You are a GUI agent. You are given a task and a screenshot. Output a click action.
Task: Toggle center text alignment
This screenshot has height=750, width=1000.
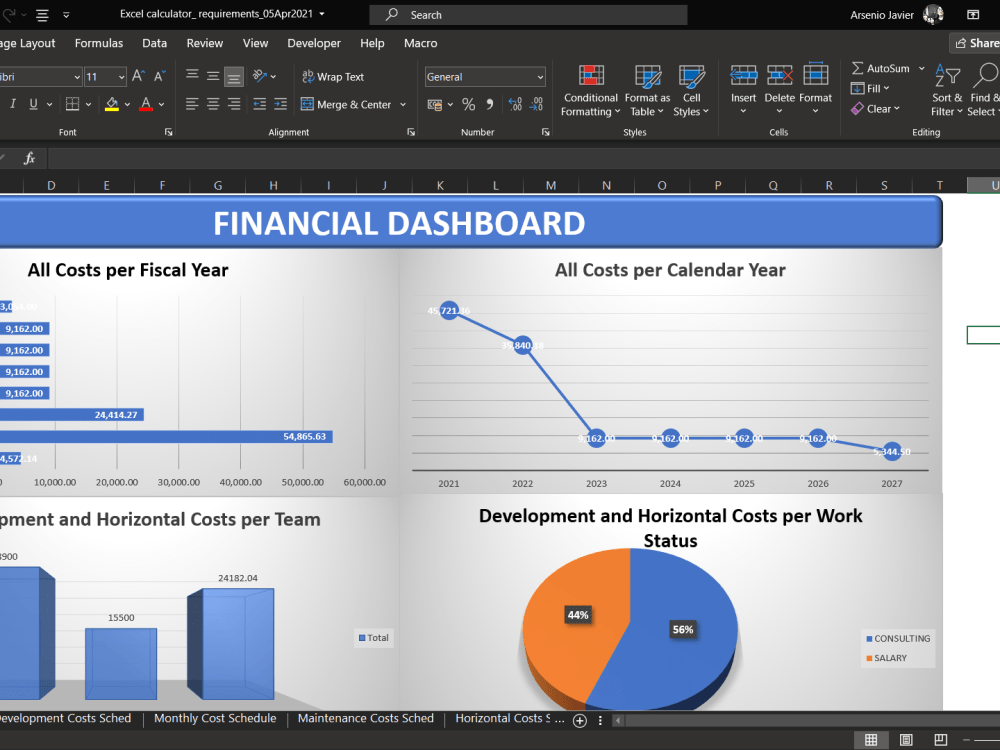[211, 103]
